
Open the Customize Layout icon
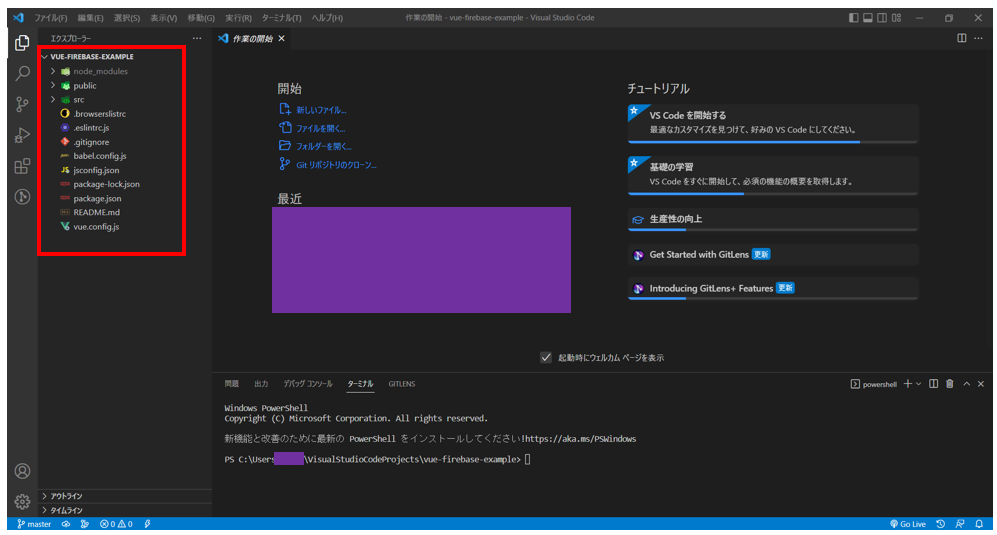point(897,18)
